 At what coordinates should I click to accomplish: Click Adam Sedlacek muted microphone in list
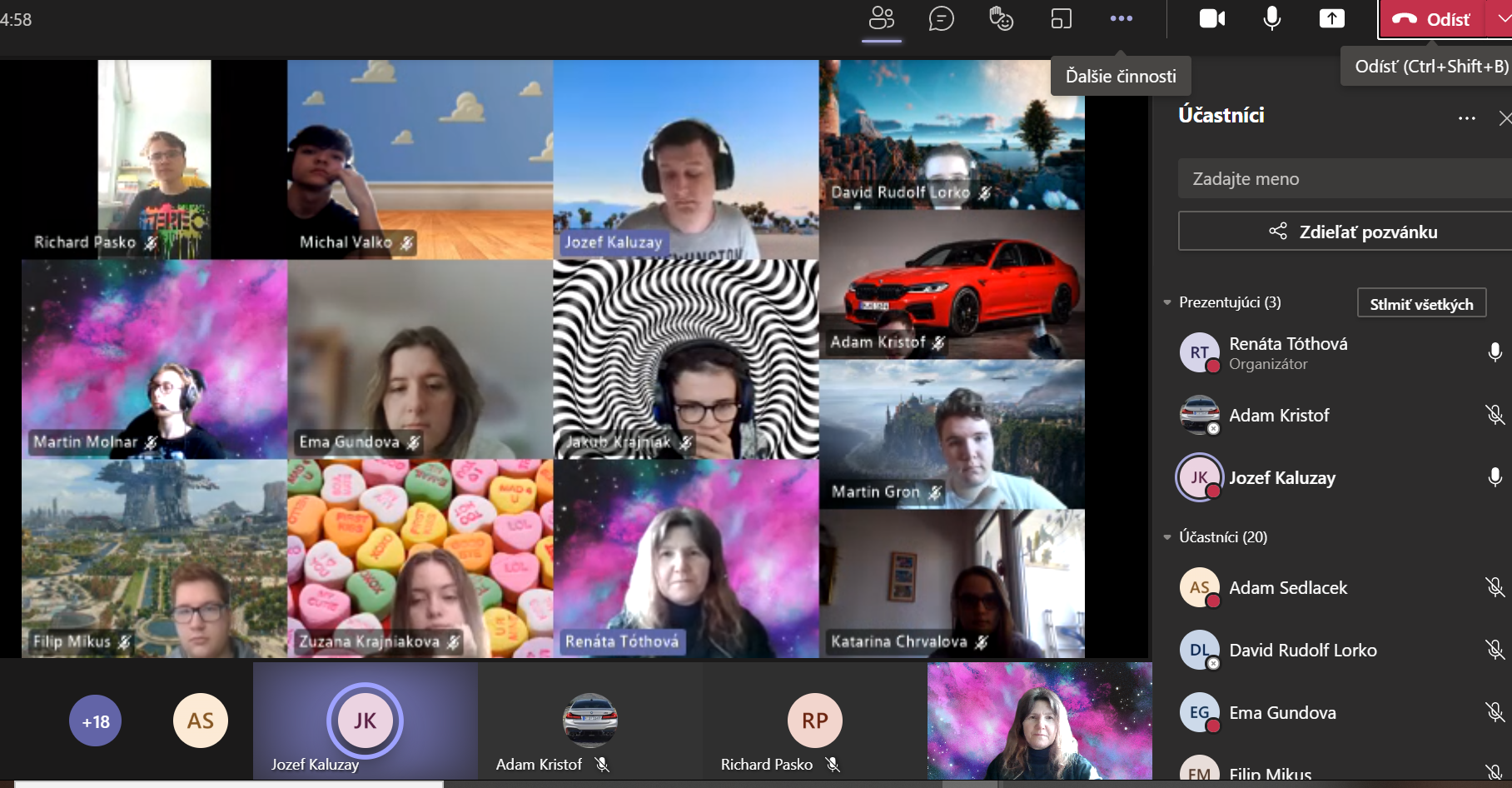1495,587
